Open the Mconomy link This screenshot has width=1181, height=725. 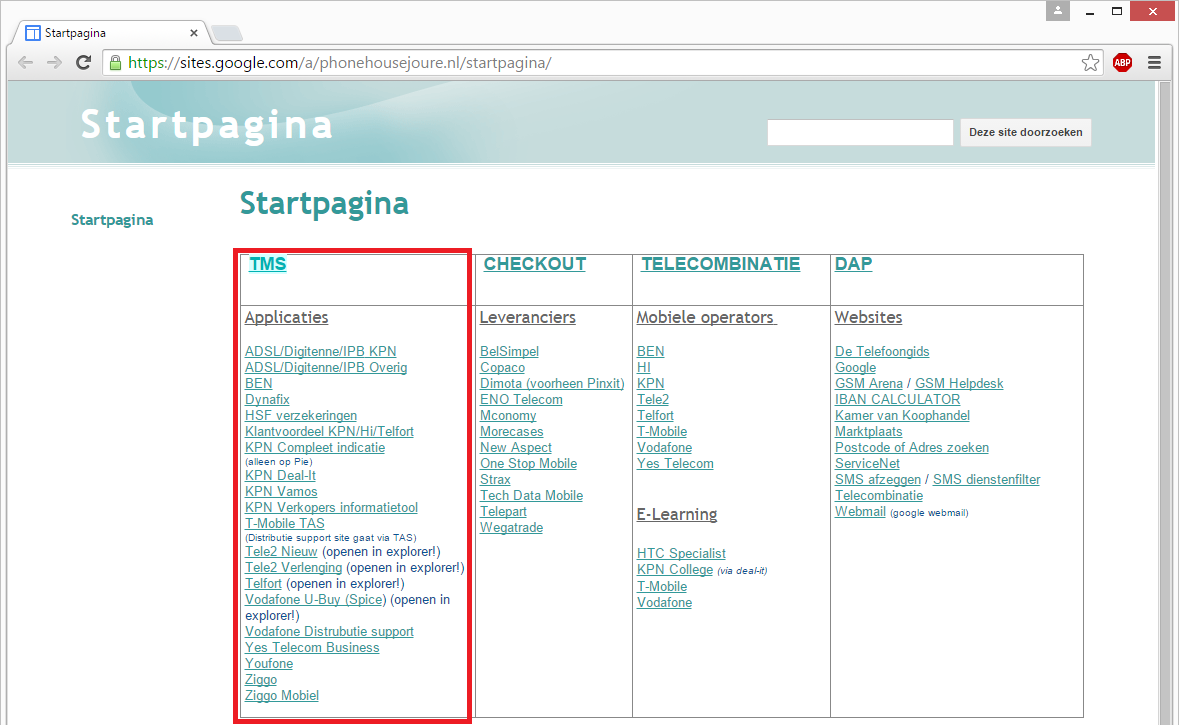click(x=508, y=416)
